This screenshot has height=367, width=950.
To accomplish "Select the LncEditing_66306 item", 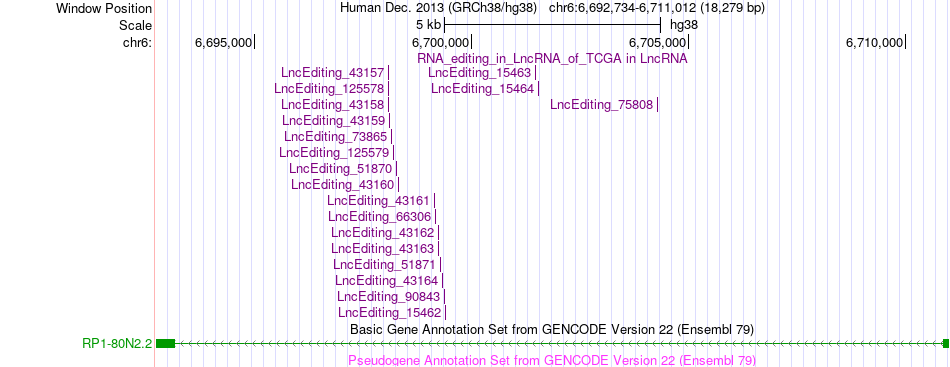I will [x=380, y=217].
